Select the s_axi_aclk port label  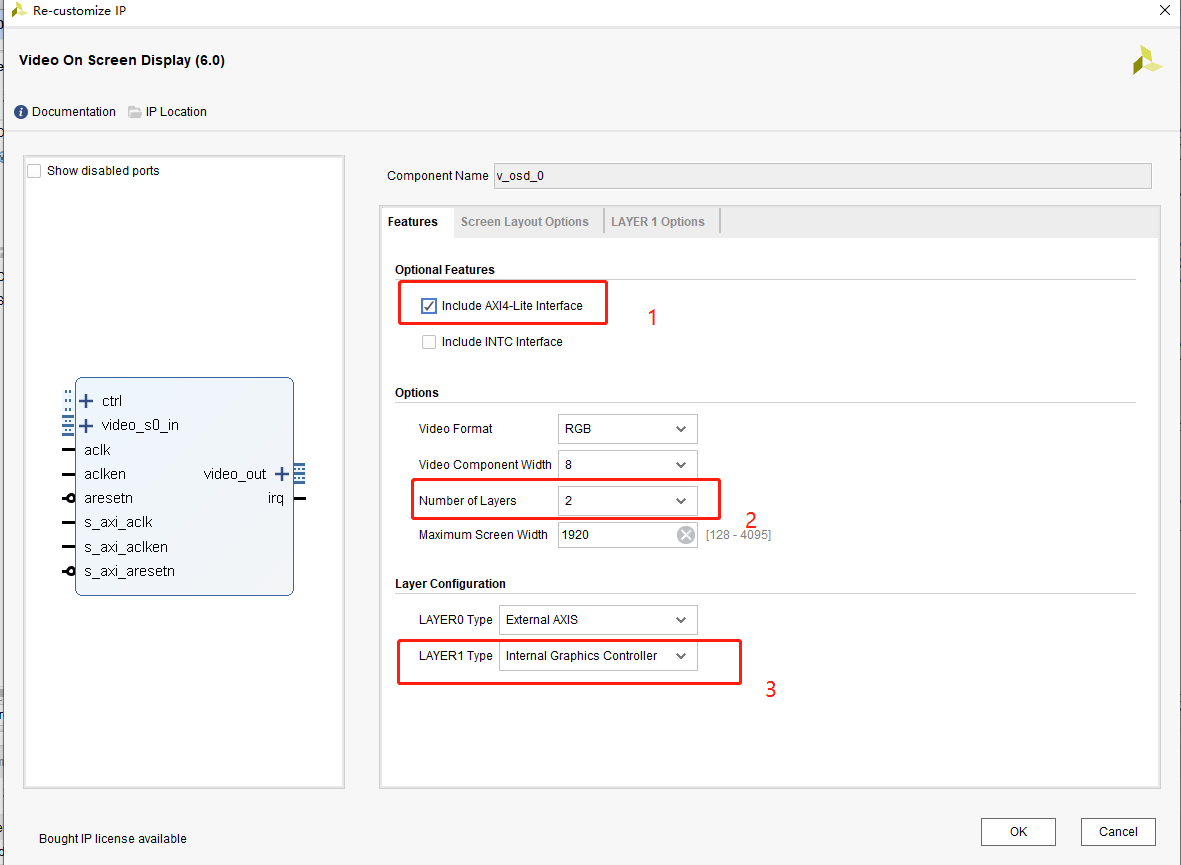point(118,522)
